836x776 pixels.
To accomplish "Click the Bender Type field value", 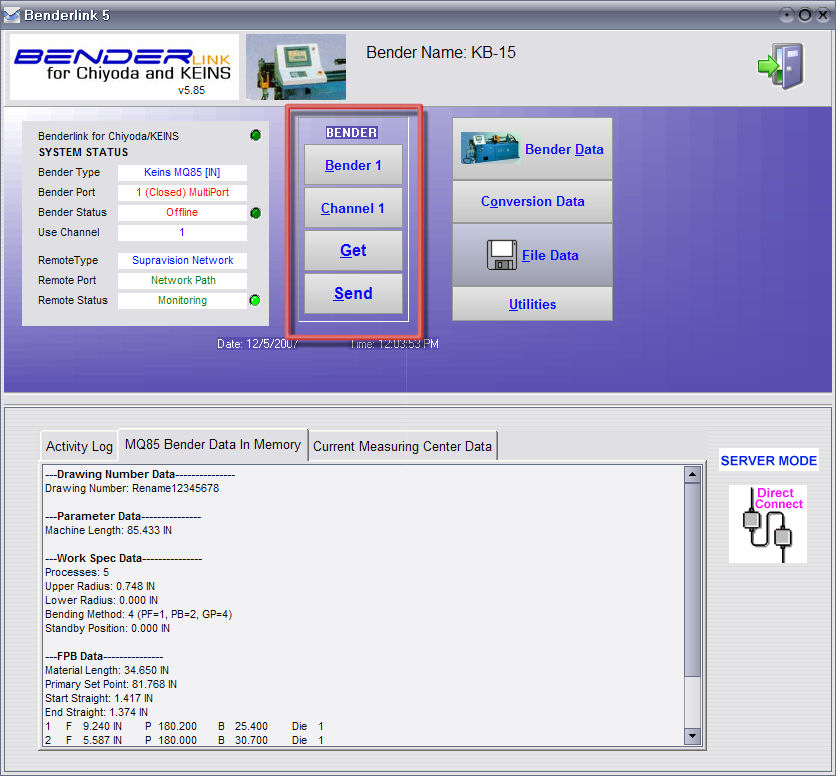I will [182, 173].
